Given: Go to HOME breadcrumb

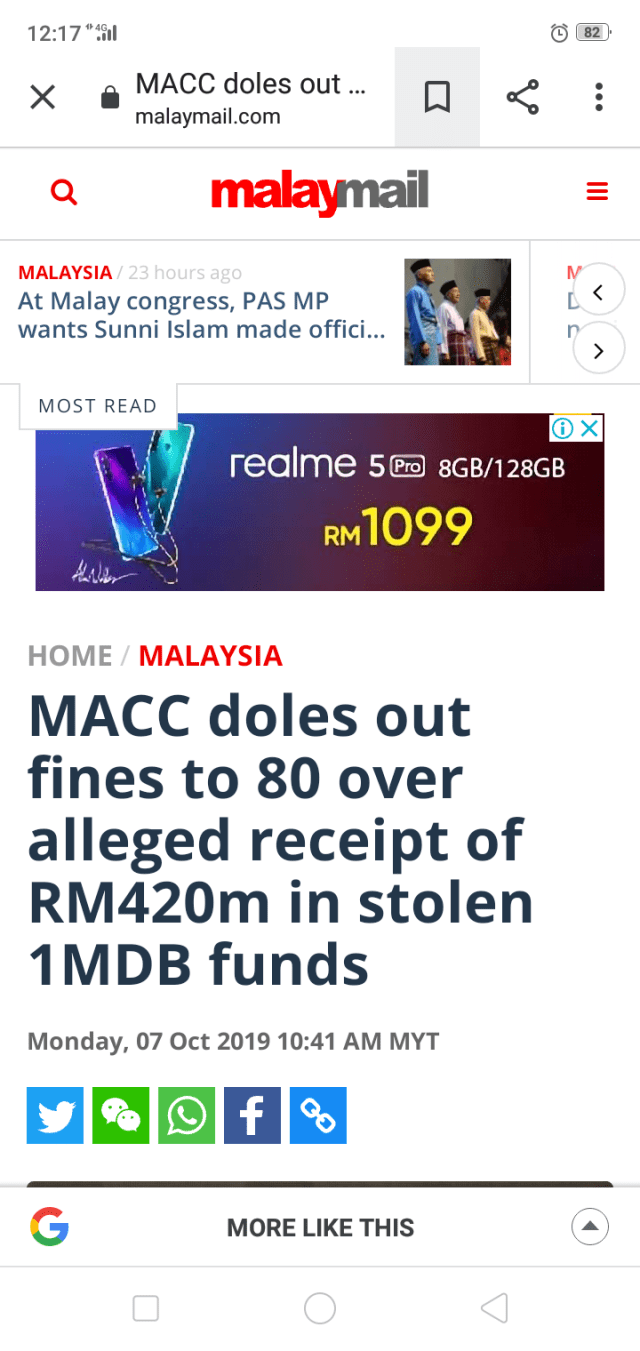Looking at the screenshot, I should click(x=70, y=656).
